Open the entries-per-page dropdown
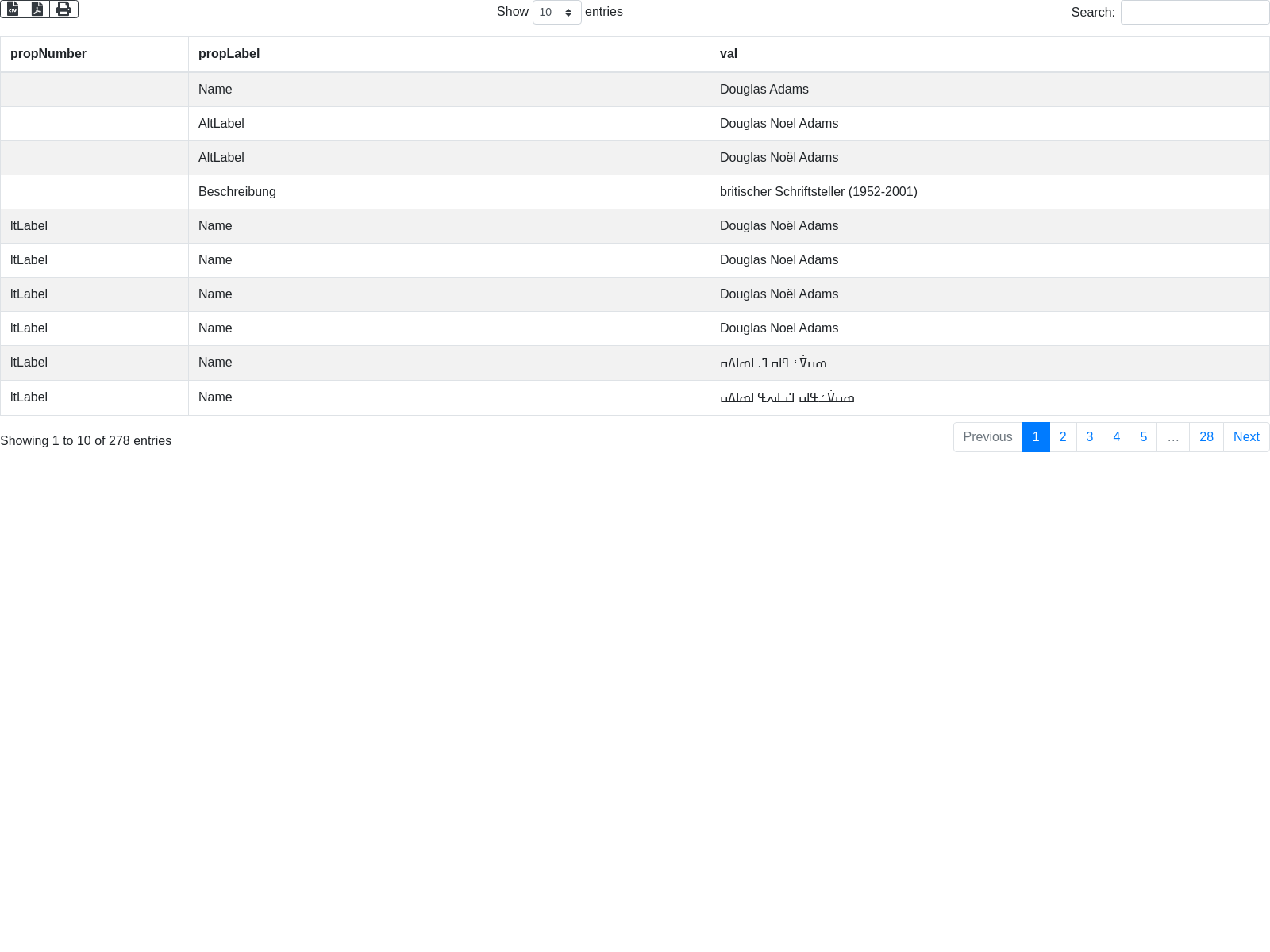This screenshot has width=1270, height=952. point(556,12)
